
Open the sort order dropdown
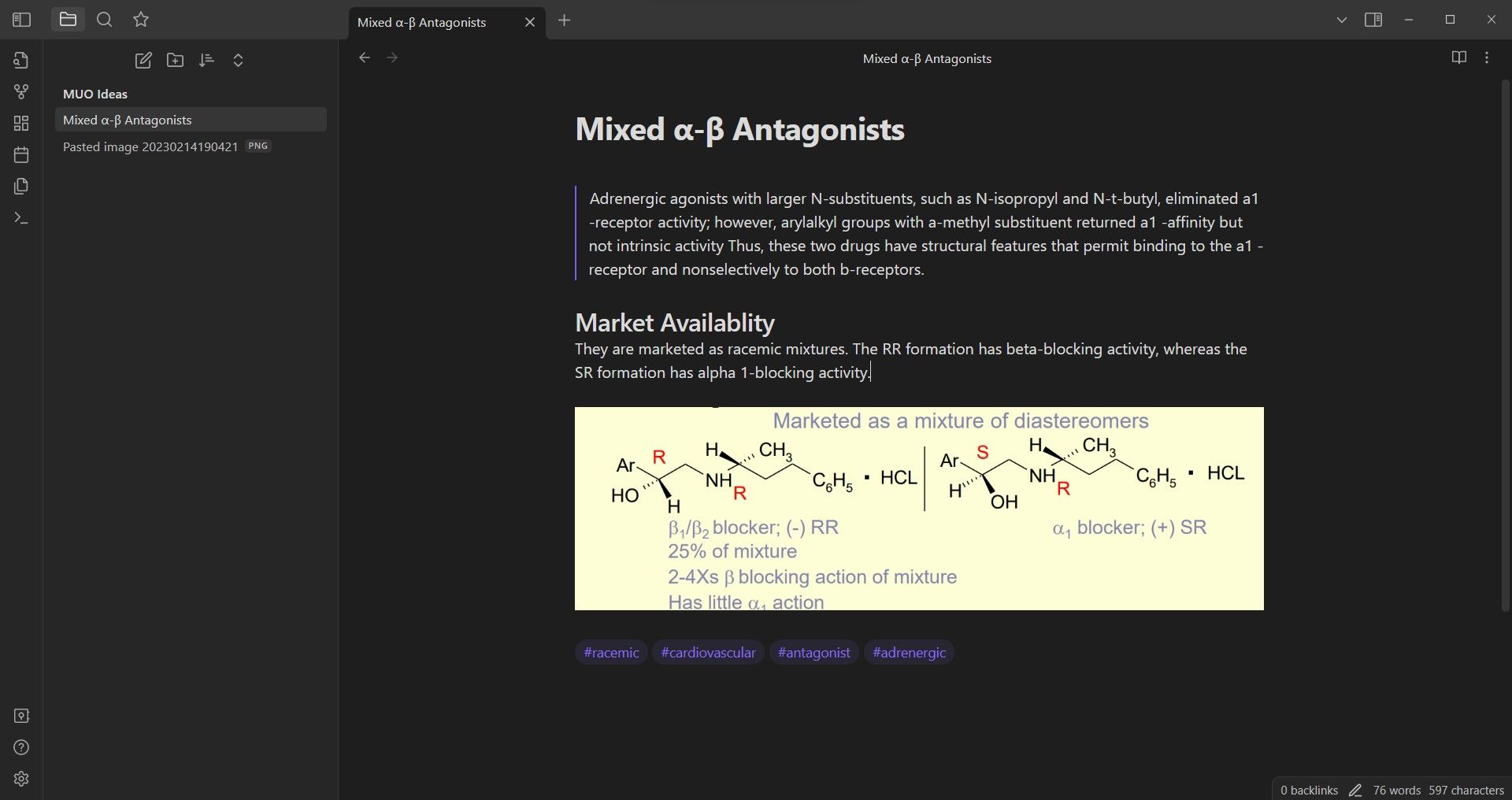[206, 61]
